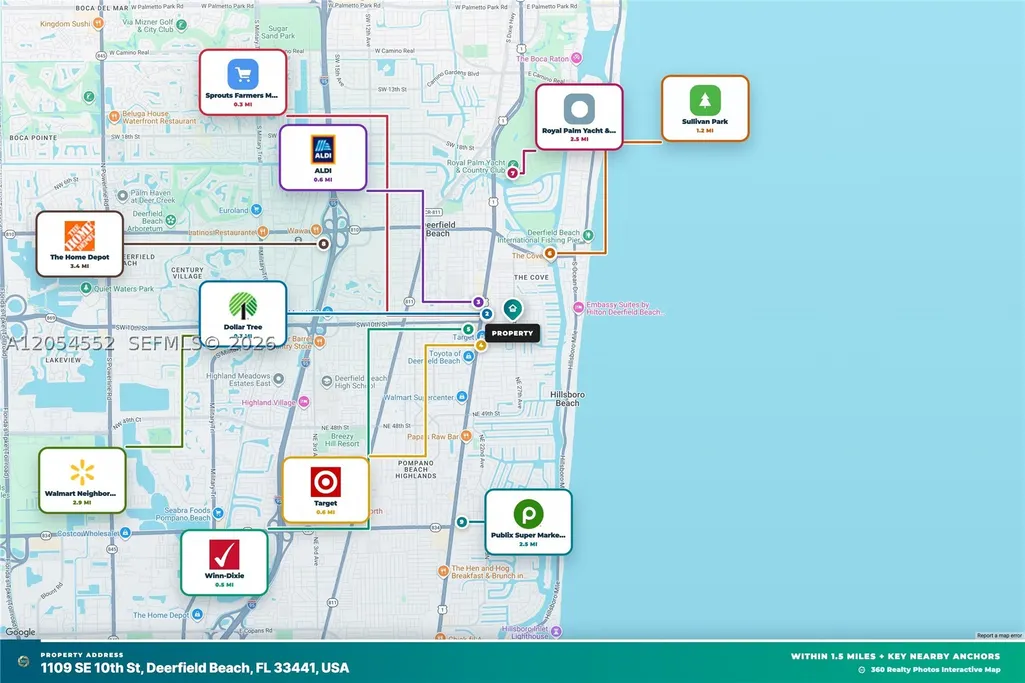Click the teal property home pin
Screen dimensions: 1025x683
pos(512,309)
